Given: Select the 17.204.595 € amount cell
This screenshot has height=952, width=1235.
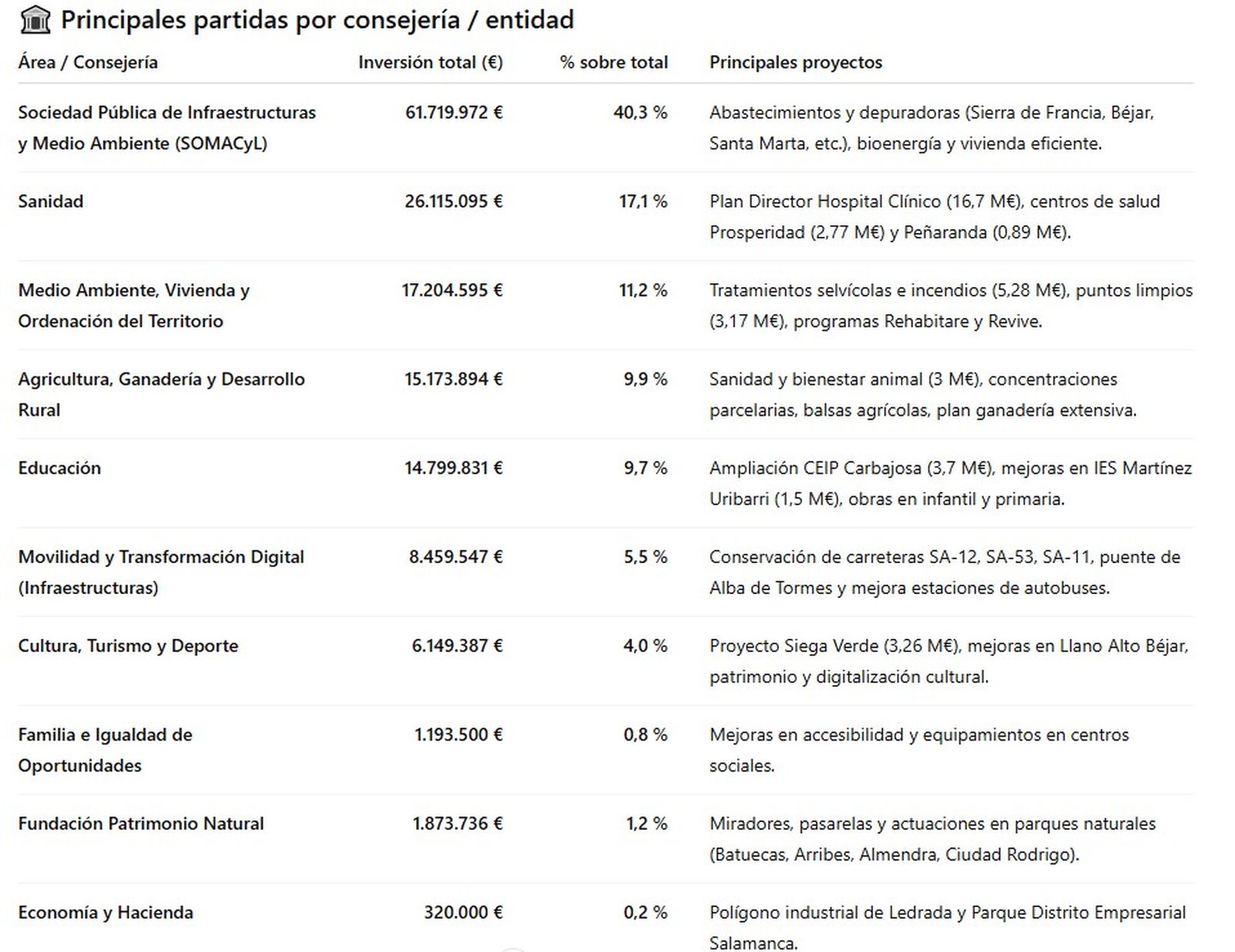Looking at the screenshot, I should [x=452, y=290].
